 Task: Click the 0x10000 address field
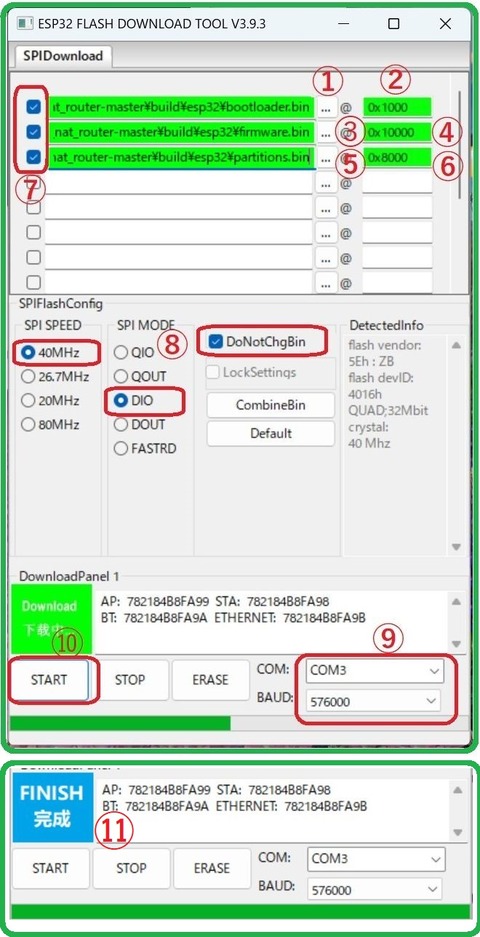point(397,132)
